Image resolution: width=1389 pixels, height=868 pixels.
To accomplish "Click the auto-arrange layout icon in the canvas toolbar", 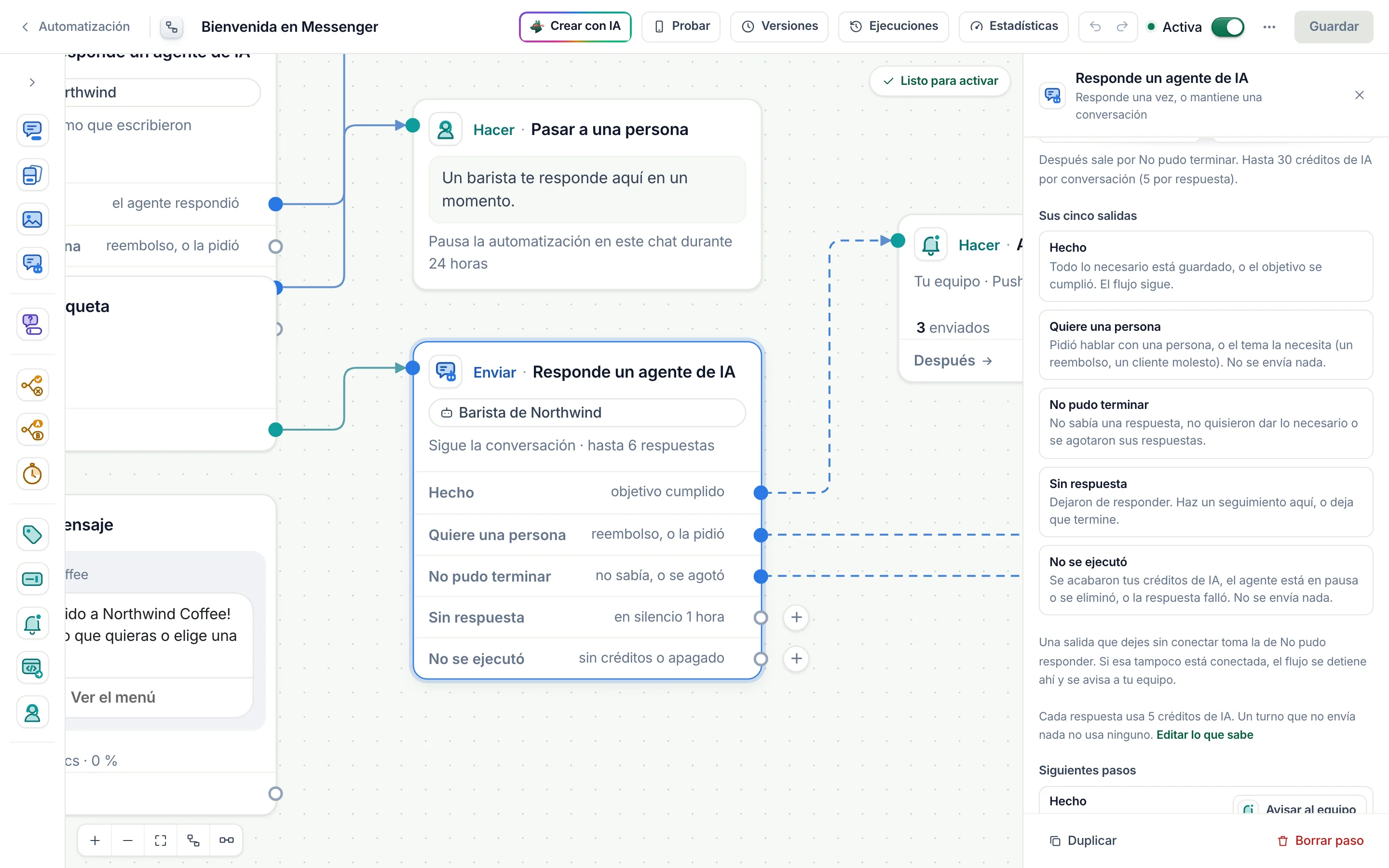I will 193,841.
